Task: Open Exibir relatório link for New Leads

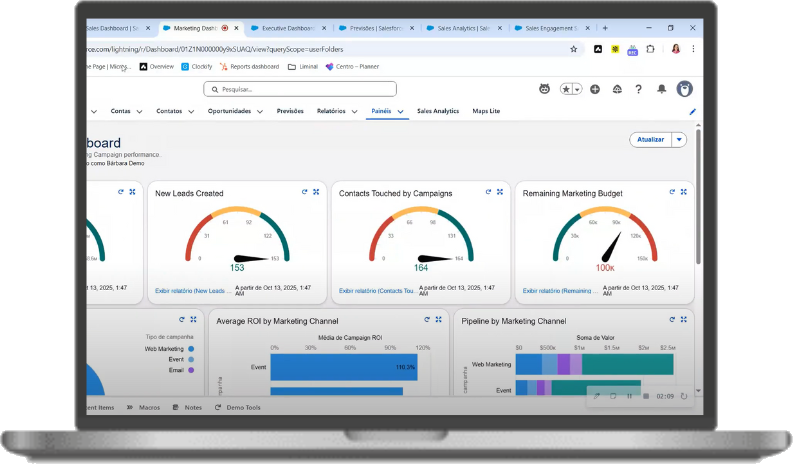Action: point(193,291)
